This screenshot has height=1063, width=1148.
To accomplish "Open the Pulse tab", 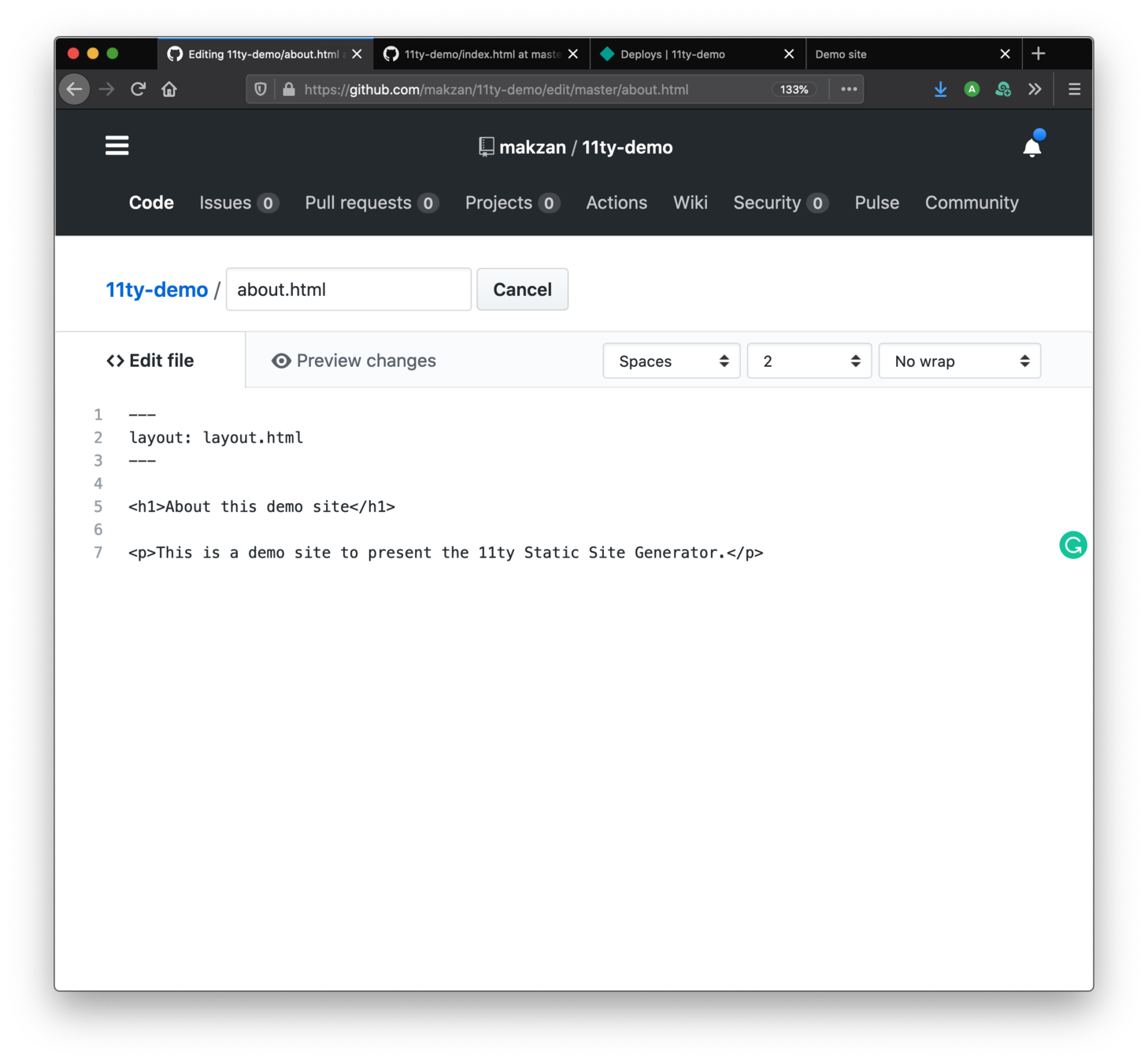I will tap(877, 202).
